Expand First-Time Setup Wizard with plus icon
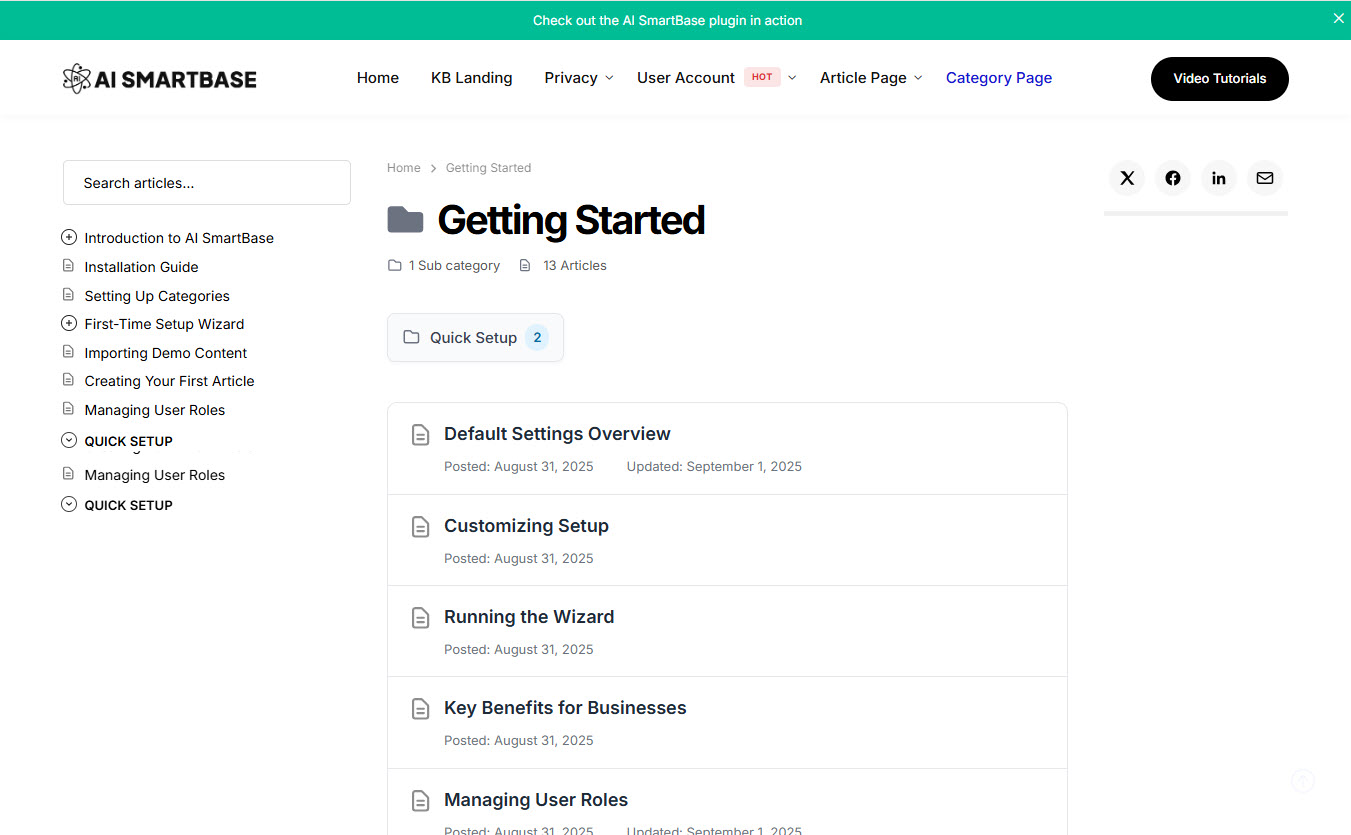 point(69,323)
